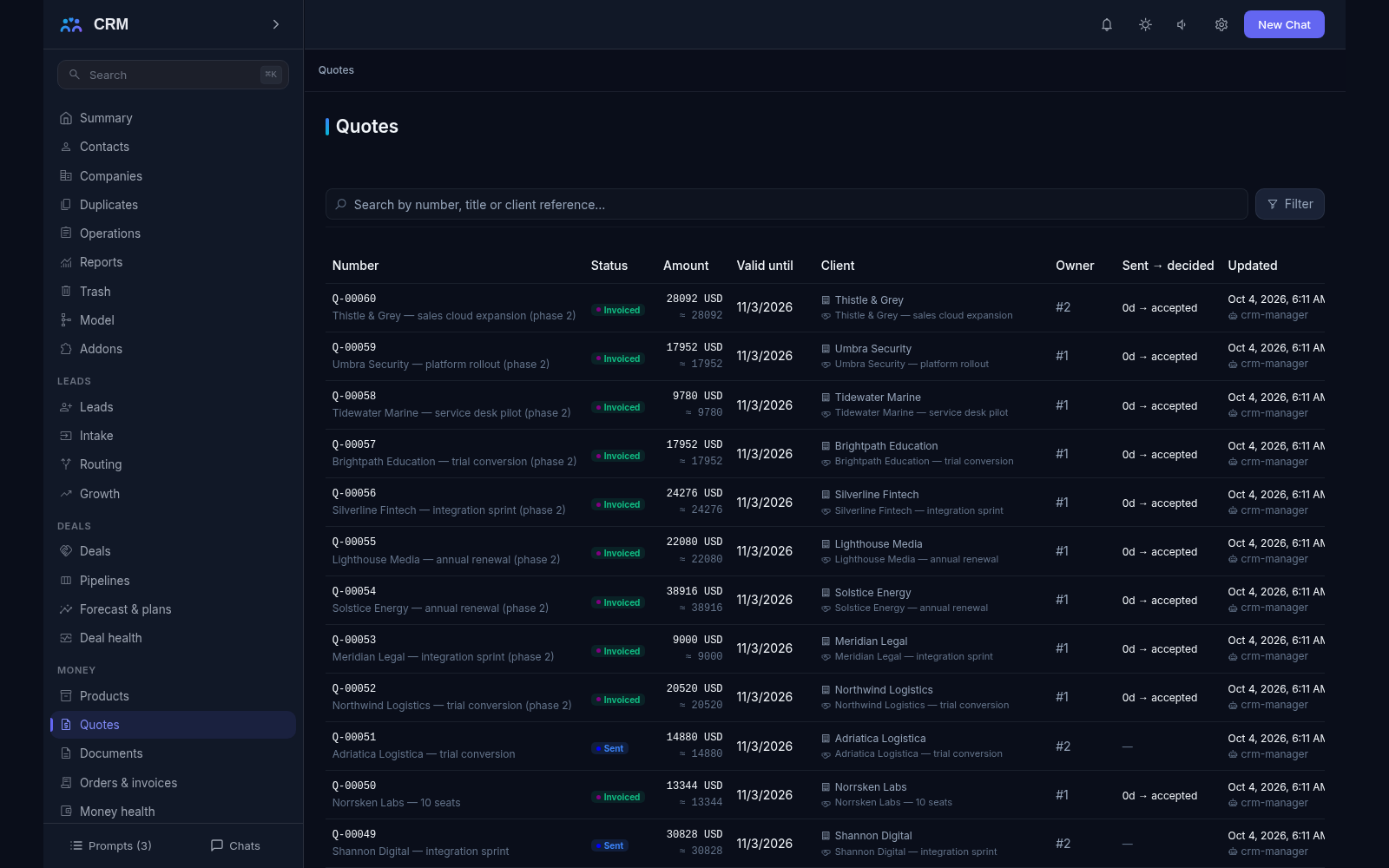
Task: Sort by the Valid until column header
Action: tap(765, 266)
